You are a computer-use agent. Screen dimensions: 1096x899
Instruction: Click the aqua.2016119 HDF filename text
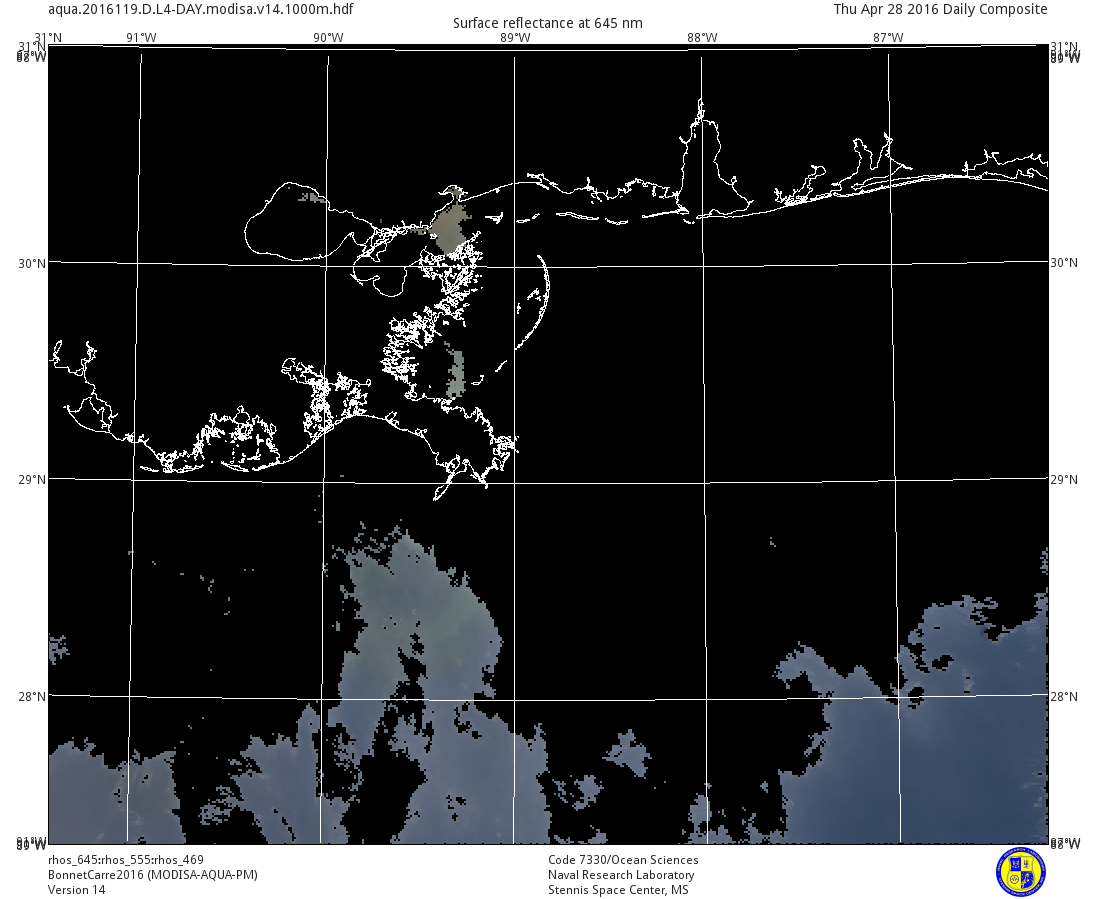(x=200, y=9)
